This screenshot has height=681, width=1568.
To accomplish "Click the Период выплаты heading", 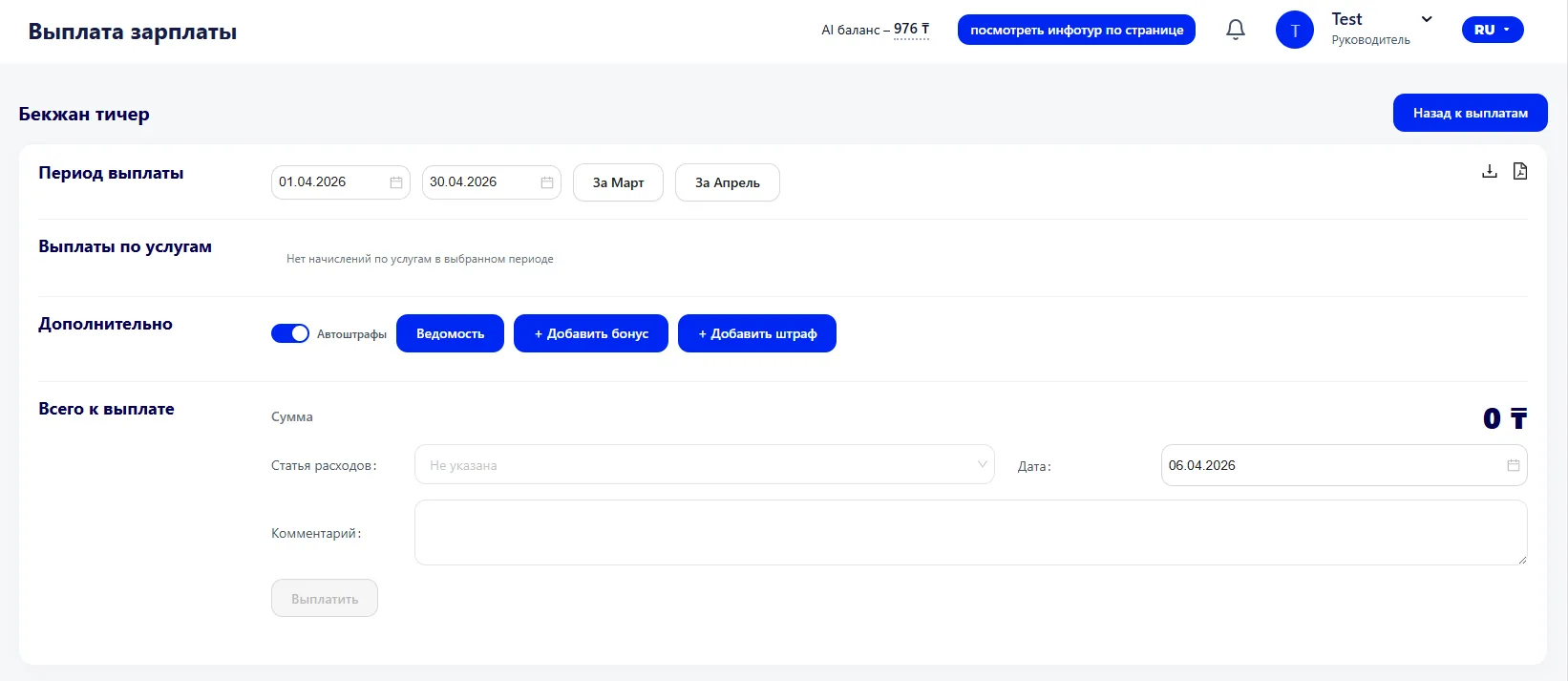I will 111,173.
